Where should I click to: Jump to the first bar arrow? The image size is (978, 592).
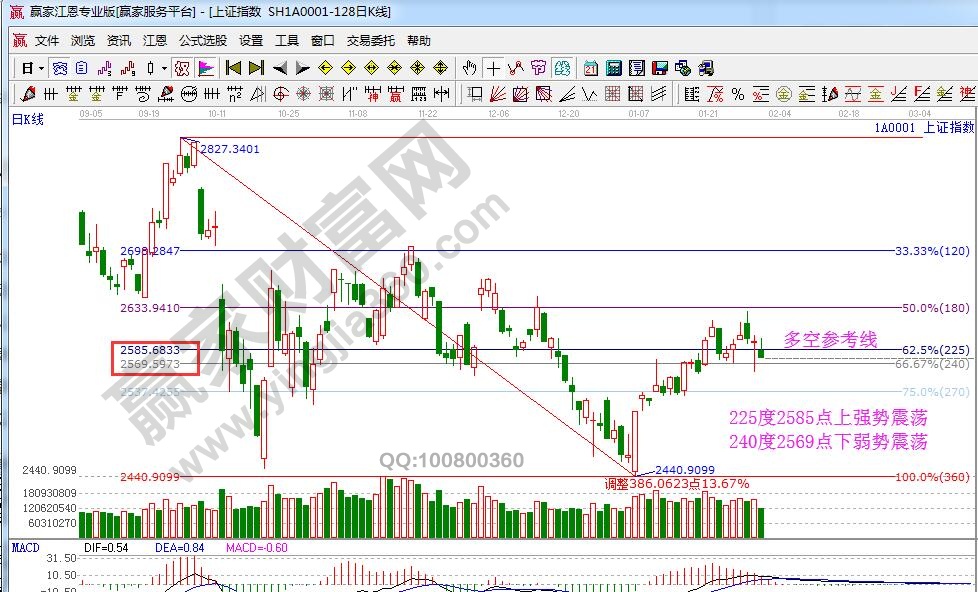tap(233, 68)
